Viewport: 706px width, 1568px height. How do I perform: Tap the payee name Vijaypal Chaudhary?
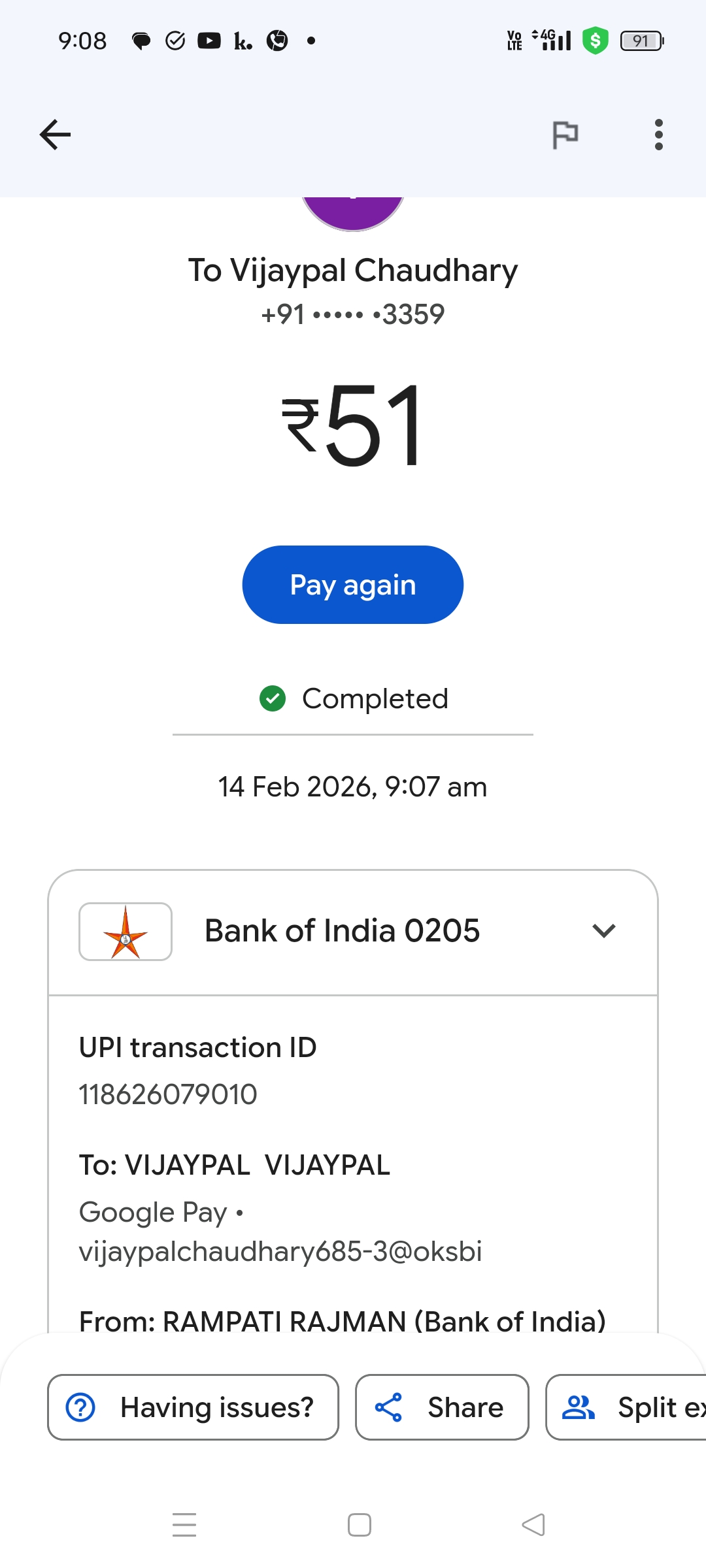pyautogui.click(x=353, y=270)
